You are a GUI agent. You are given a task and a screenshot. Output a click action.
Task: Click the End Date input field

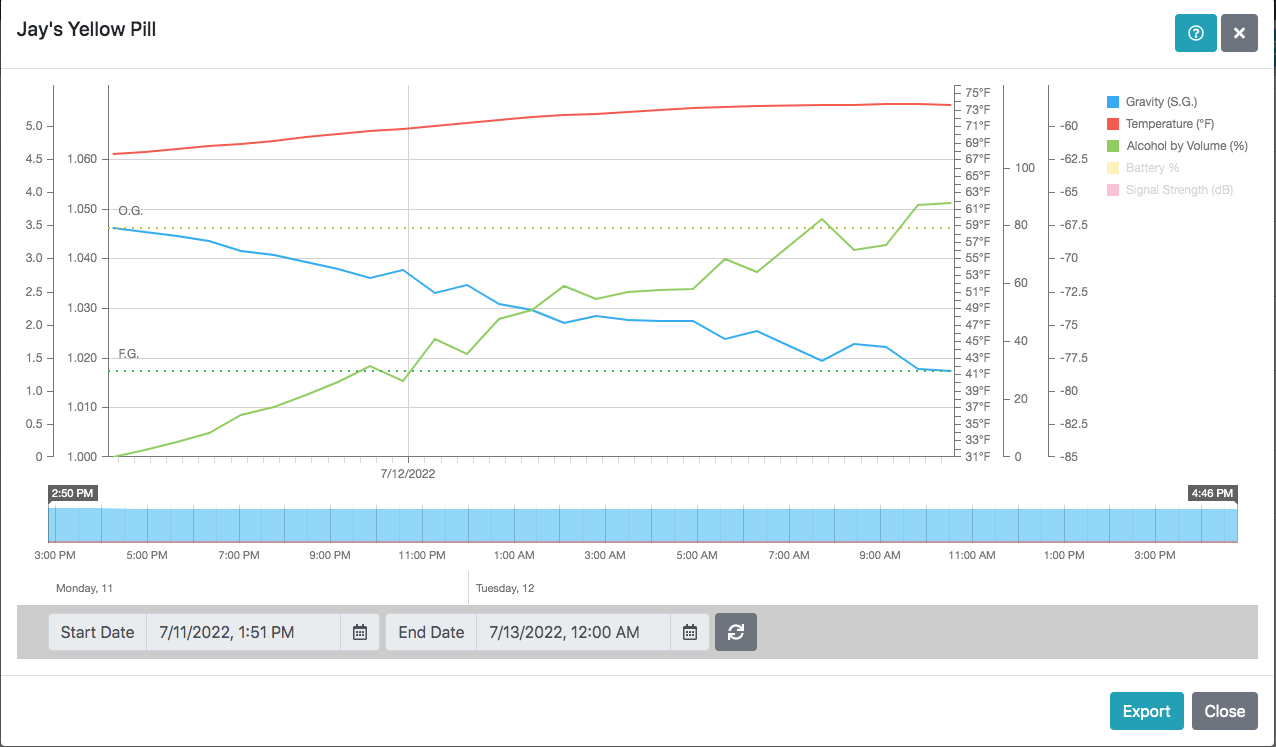[572, 632]
